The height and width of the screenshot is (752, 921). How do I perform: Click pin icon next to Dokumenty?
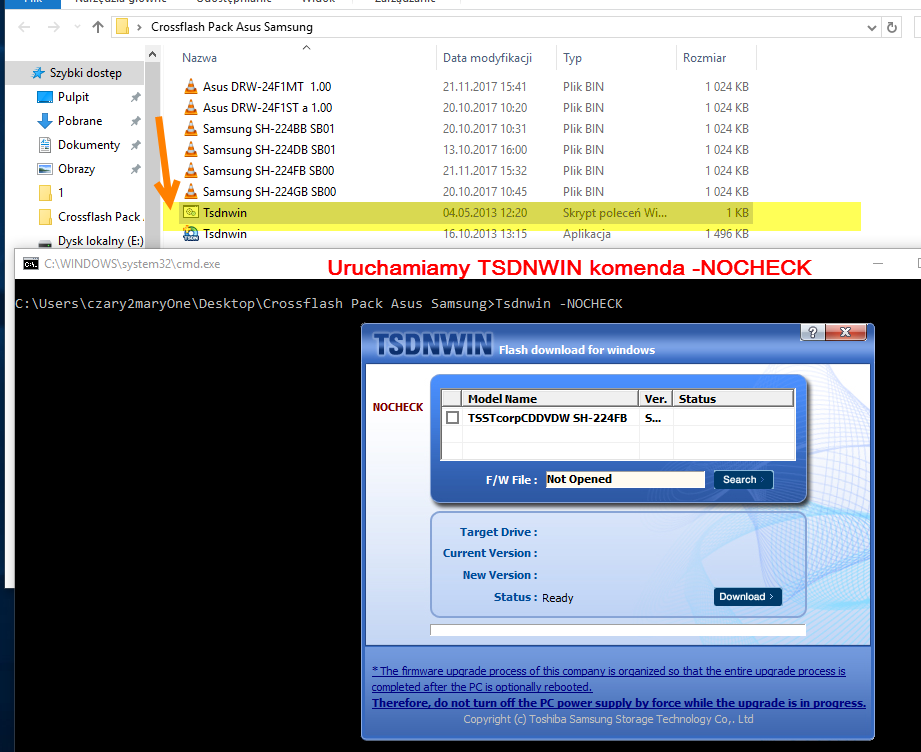135,145
